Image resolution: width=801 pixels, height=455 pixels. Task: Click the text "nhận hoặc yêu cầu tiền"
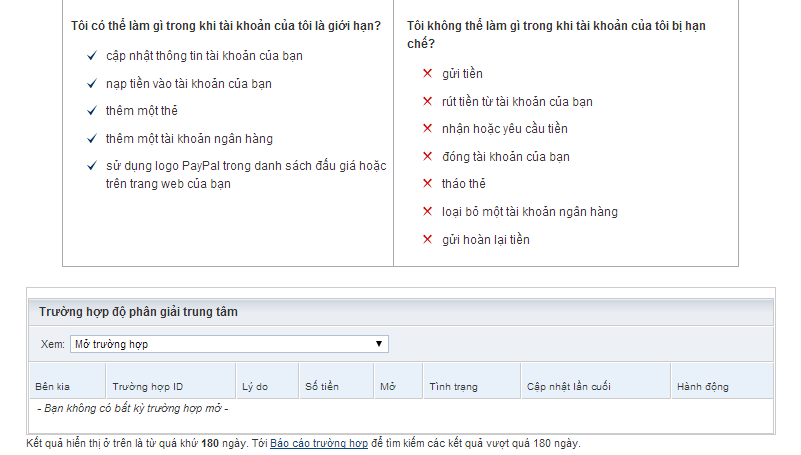click(505, 129)
